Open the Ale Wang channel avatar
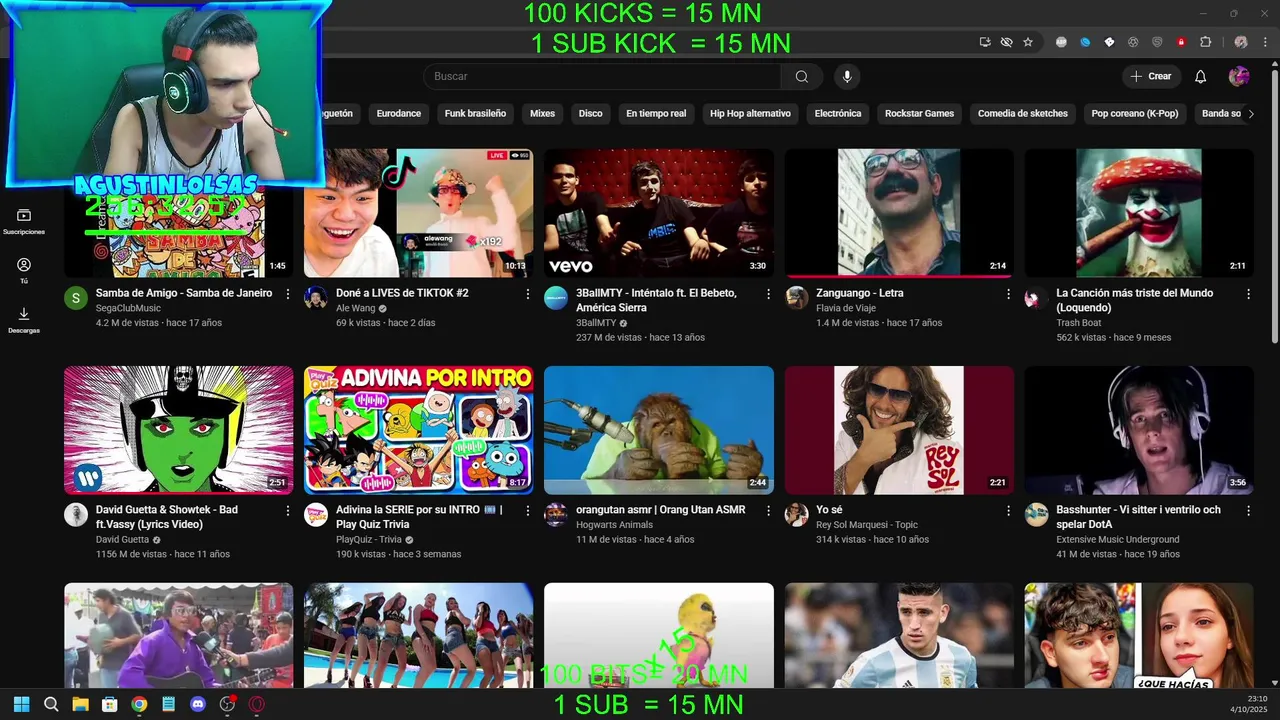Screen dimensions: 1280x720 [316, 298]
